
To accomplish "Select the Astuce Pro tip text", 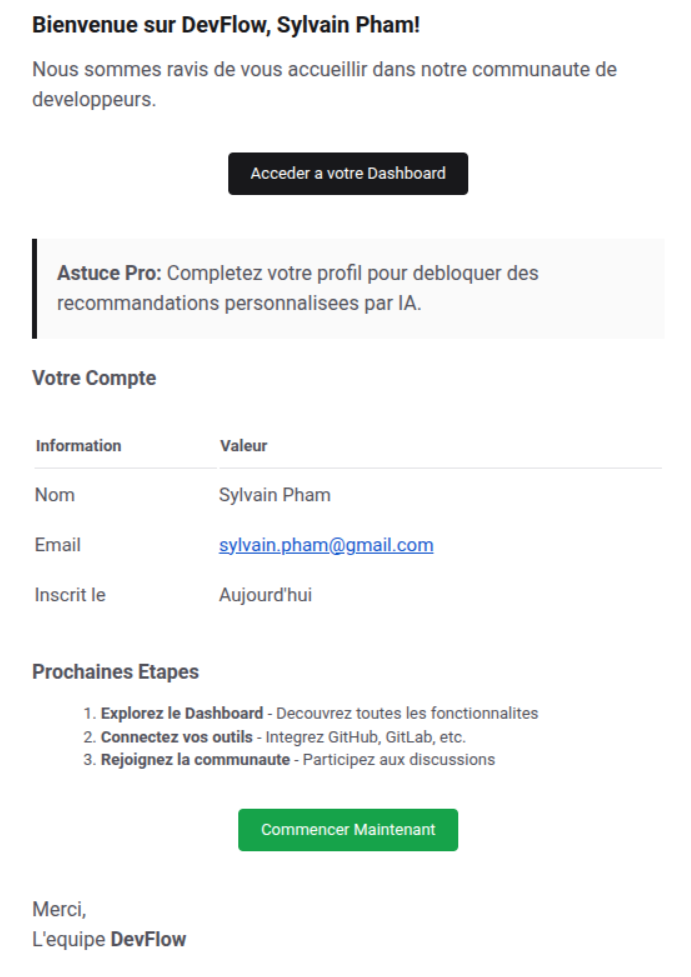I will pos(297,288).
